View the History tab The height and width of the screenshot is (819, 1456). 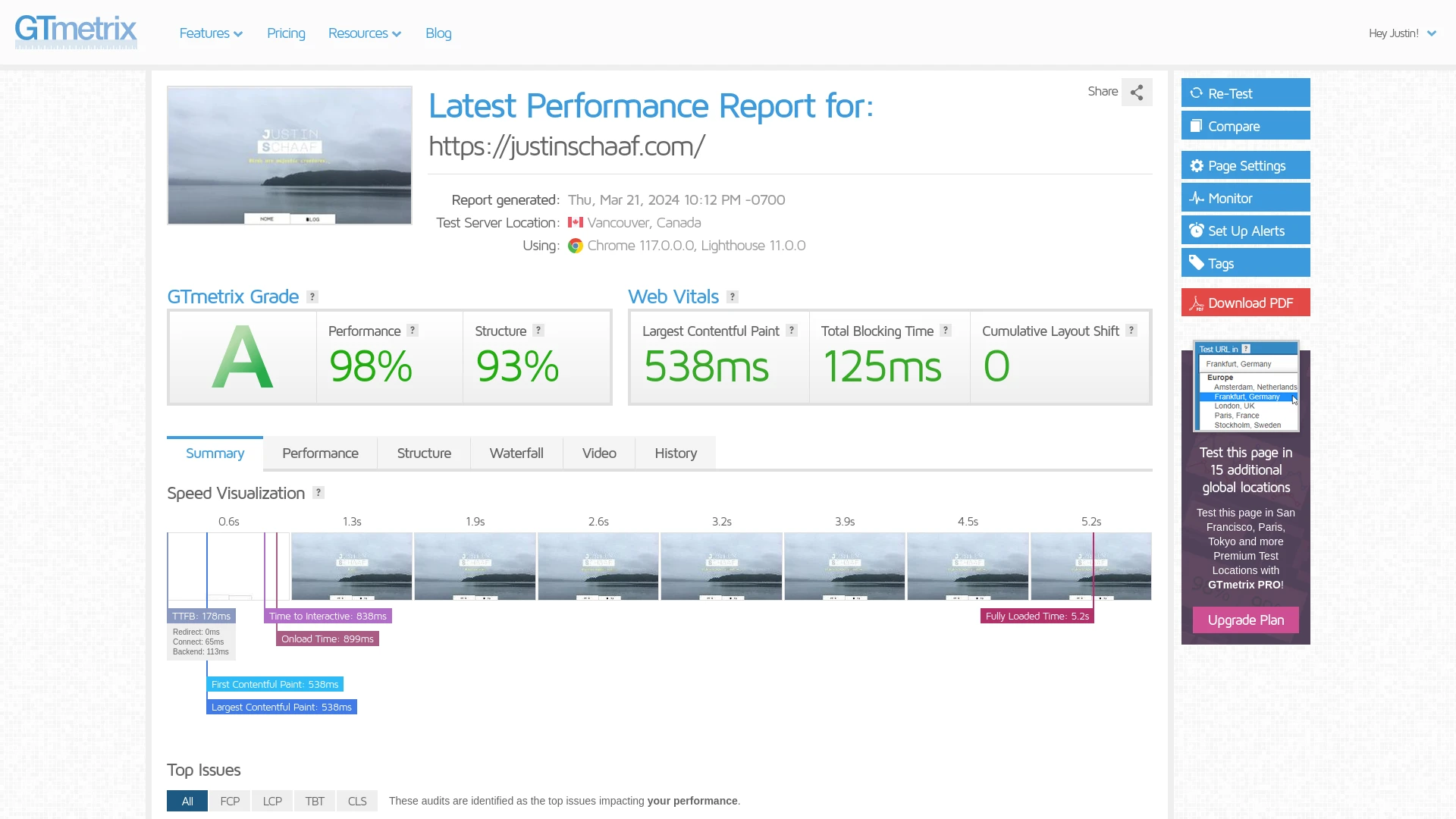click(x=676, y=453)
